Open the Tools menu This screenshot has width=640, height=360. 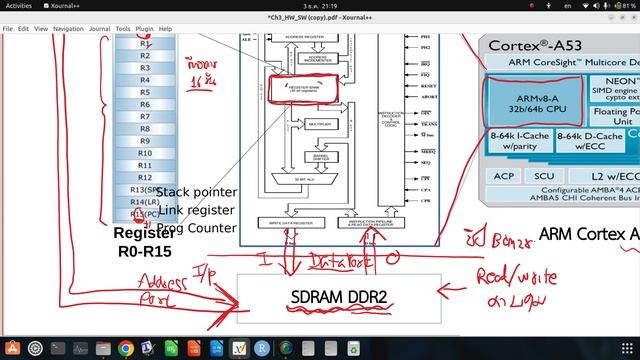(123, 29)
